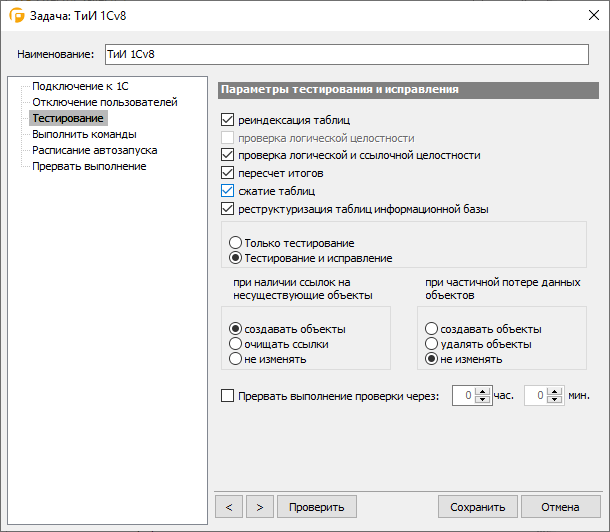610x532 pixels.
Task: Open Подключение к 1С section
Action: [x=80, y=86]
